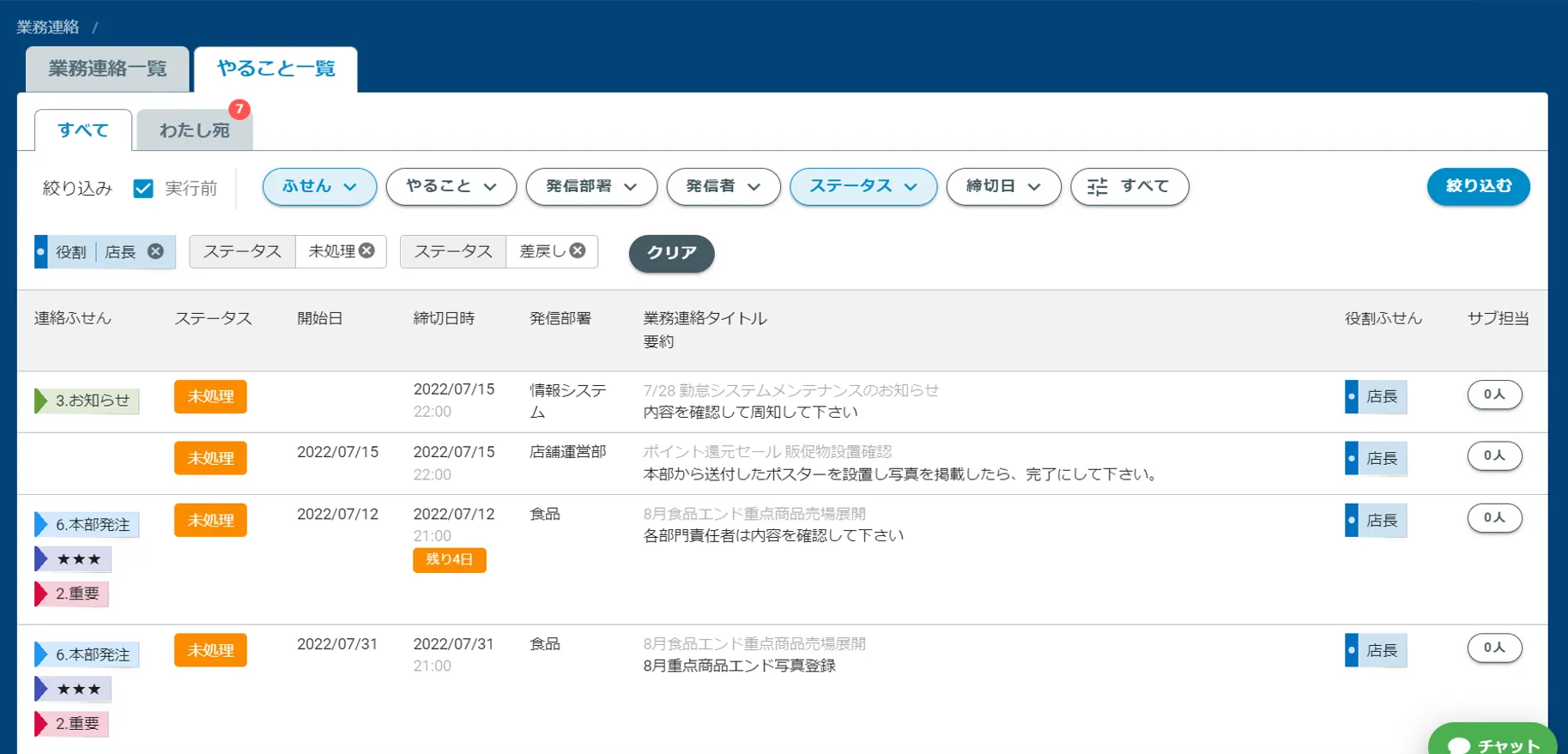Click the ステータス column header
1568x754 pixels.
tap(213, 318)
